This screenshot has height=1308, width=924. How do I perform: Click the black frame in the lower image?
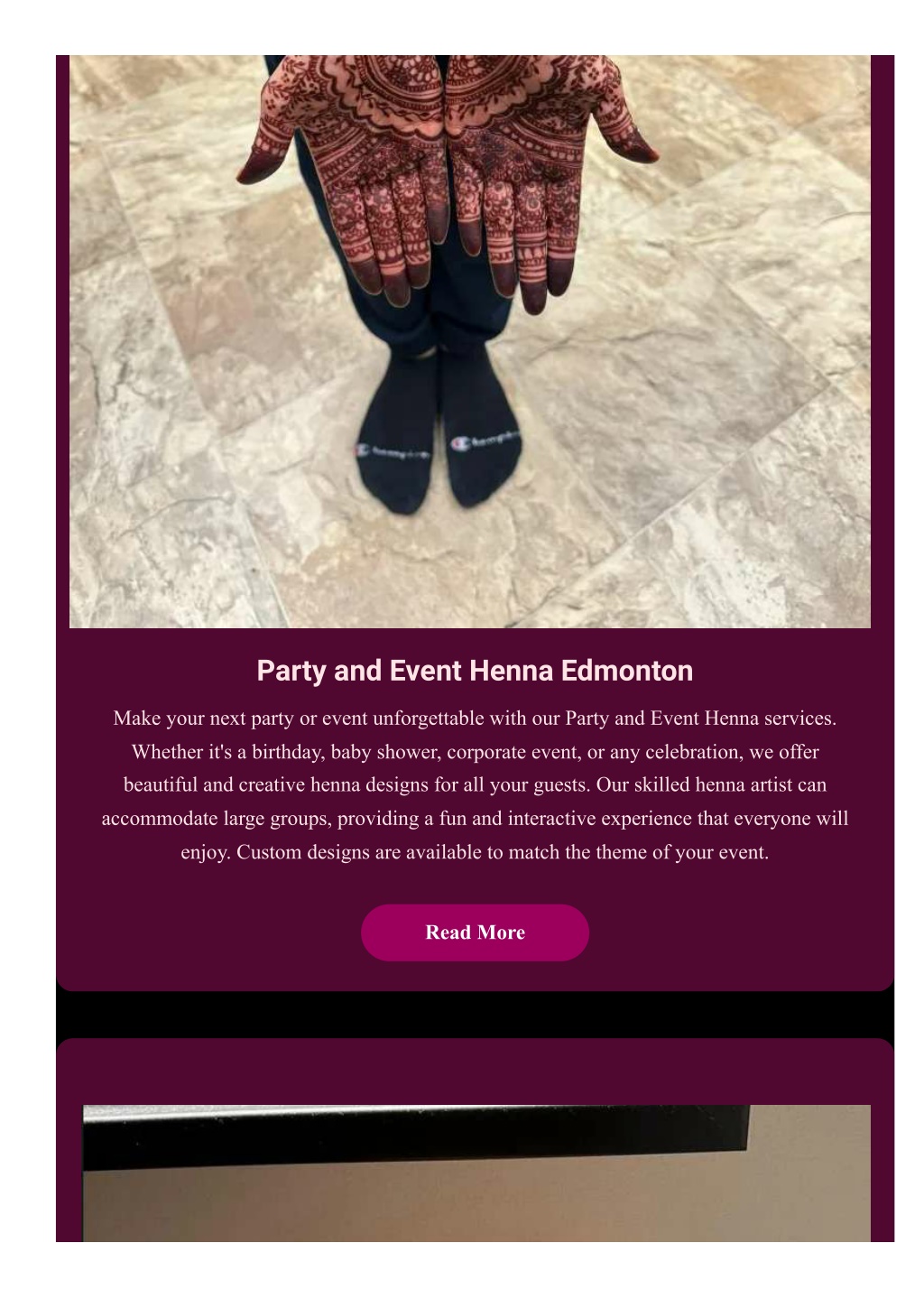tap(416, 1134)
